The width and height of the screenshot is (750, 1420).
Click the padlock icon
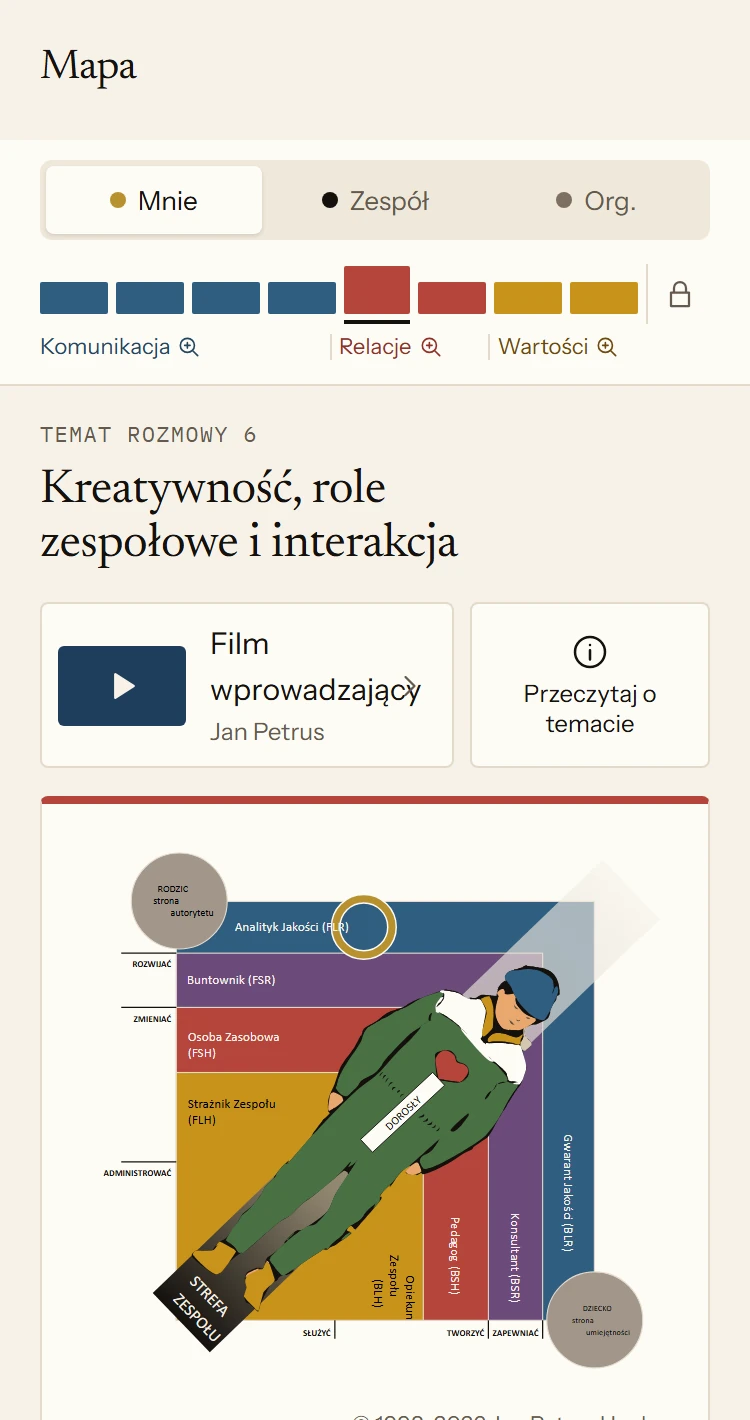click(x=680, y=295)
